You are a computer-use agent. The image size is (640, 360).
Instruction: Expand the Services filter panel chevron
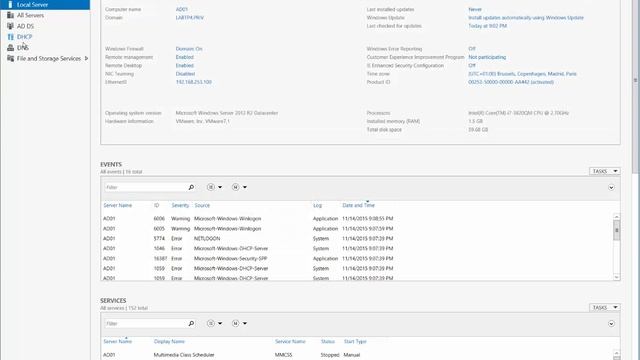click(611, 324)
